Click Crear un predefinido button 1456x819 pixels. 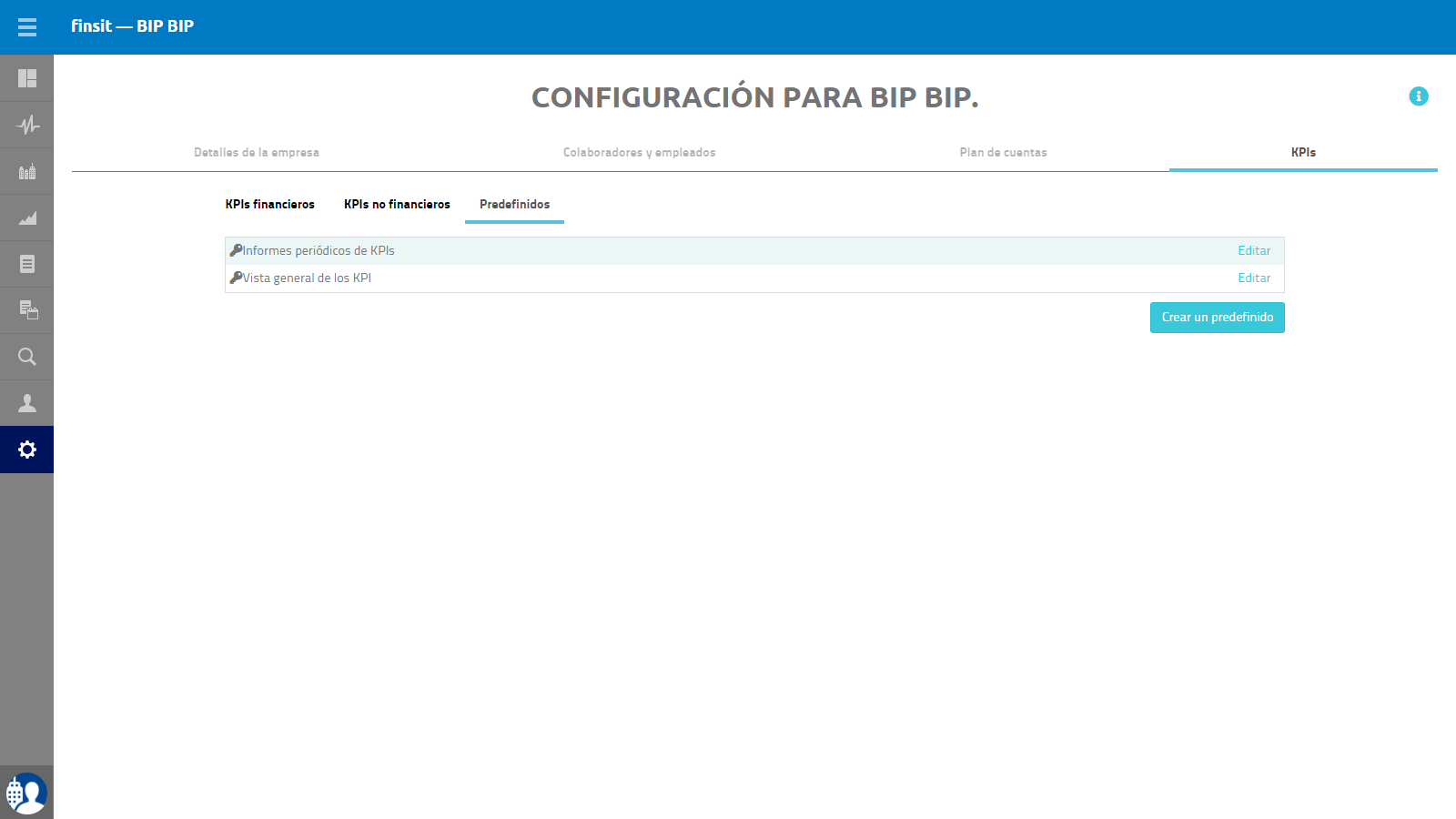(1218, 318)
